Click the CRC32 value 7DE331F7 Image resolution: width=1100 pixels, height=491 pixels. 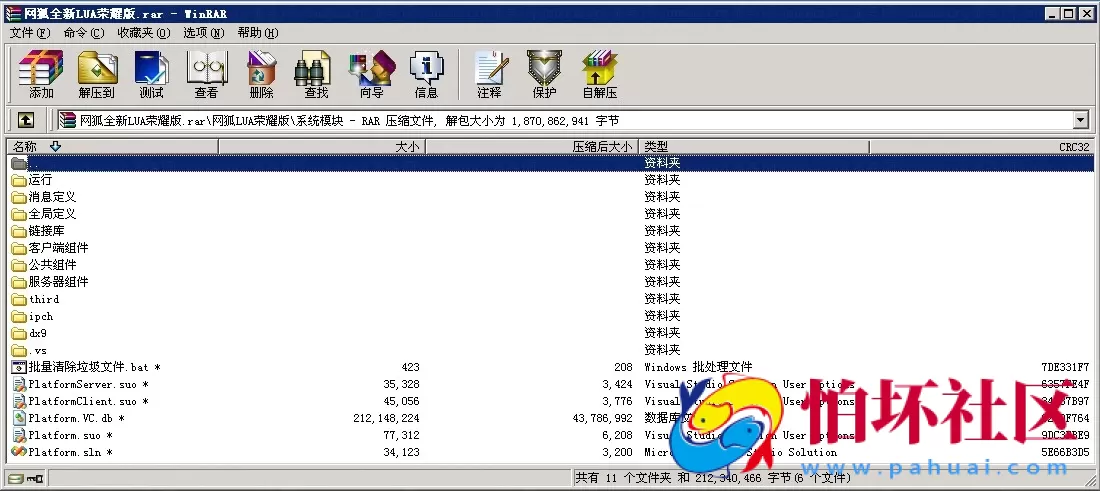tap(1066, 368)
